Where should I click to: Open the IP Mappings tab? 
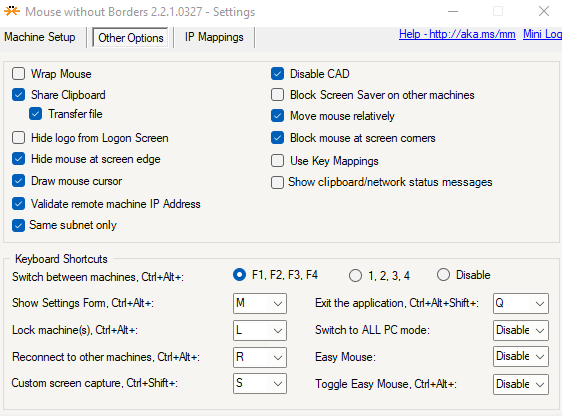214,37
